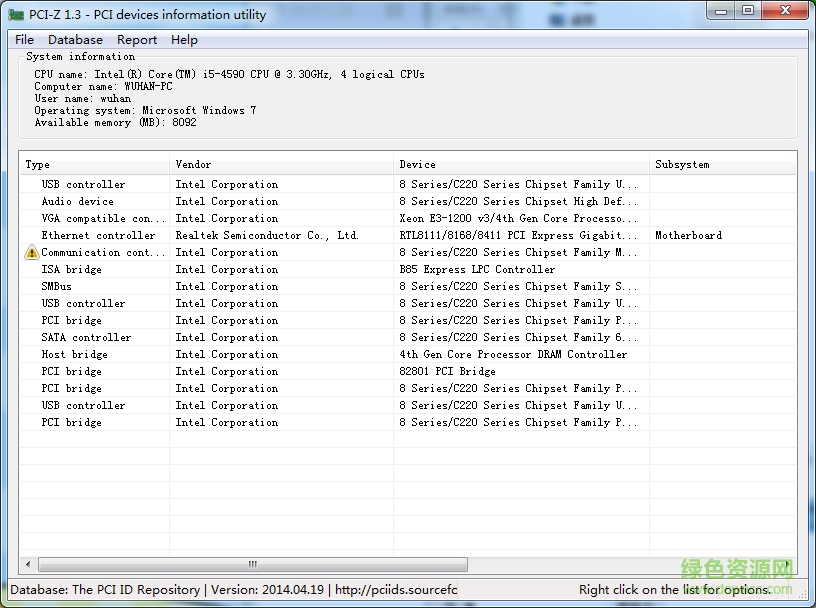Viewport: 816px width, 608px height.
Task: Click the horizontal scrollbar thumb
Action: coord(253,564)
